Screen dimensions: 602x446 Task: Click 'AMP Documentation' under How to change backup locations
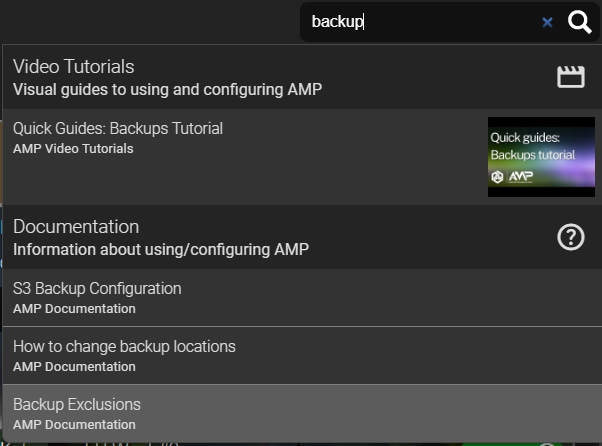pyautogui.click(x=74, y=367)
